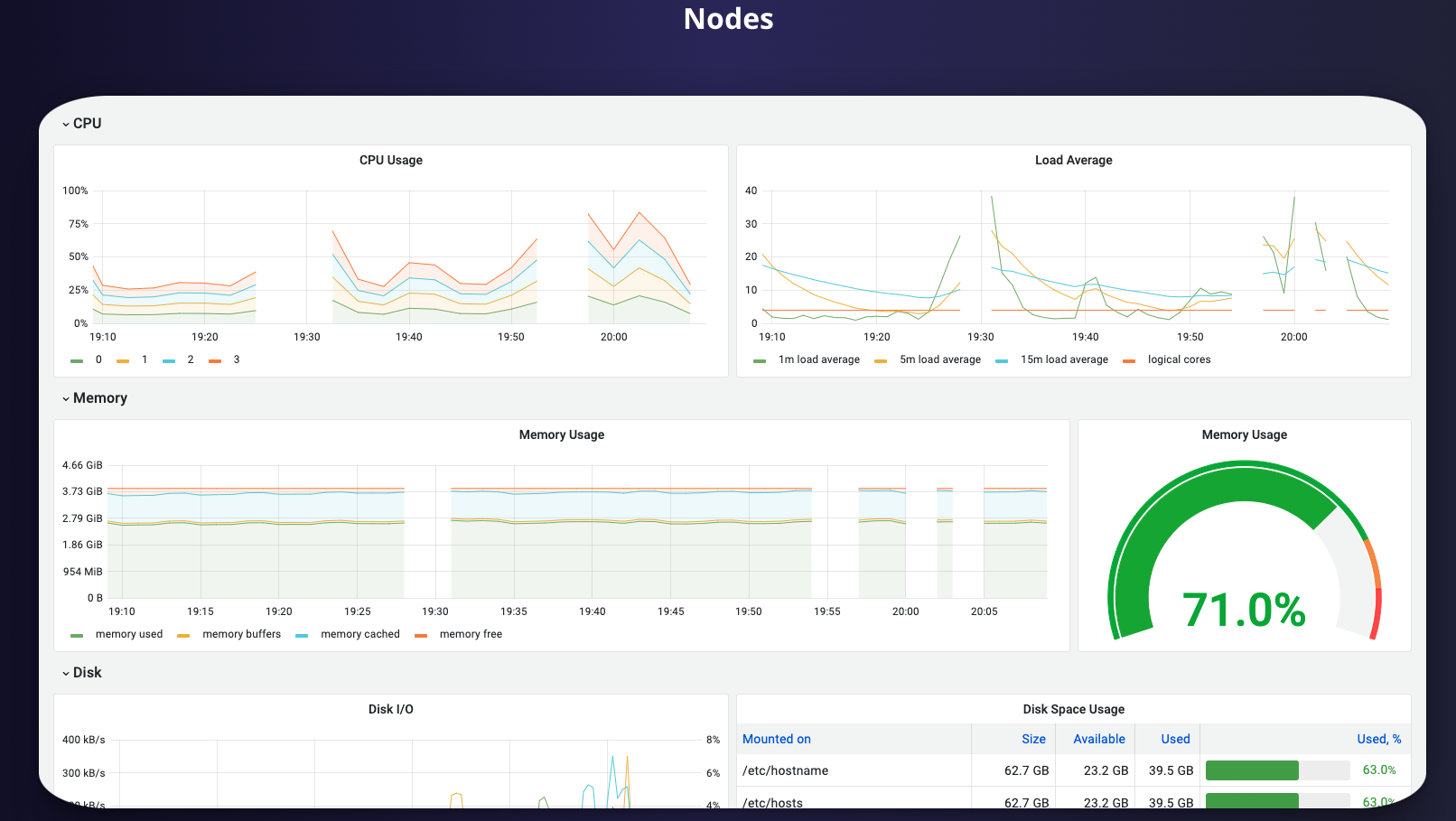Open the Disk Space Usage panel title

coord(1073,709)
